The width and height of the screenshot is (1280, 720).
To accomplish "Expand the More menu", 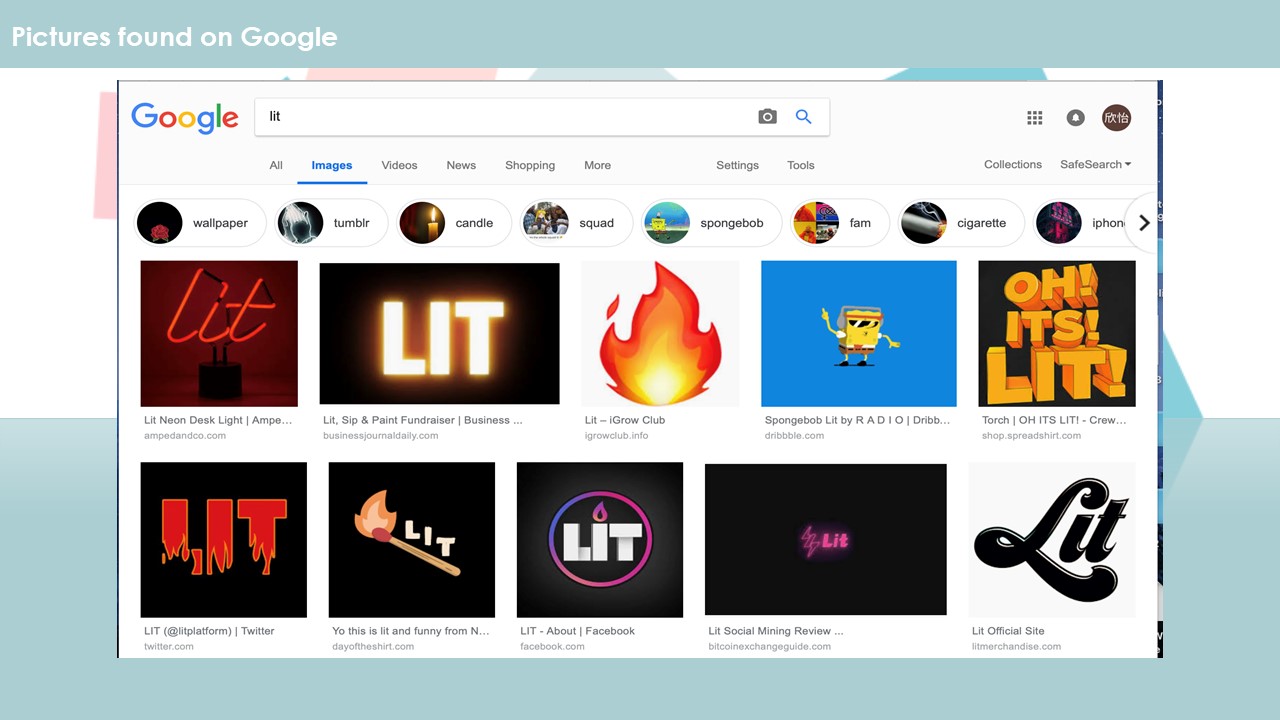I will click(x=597, y=165).
